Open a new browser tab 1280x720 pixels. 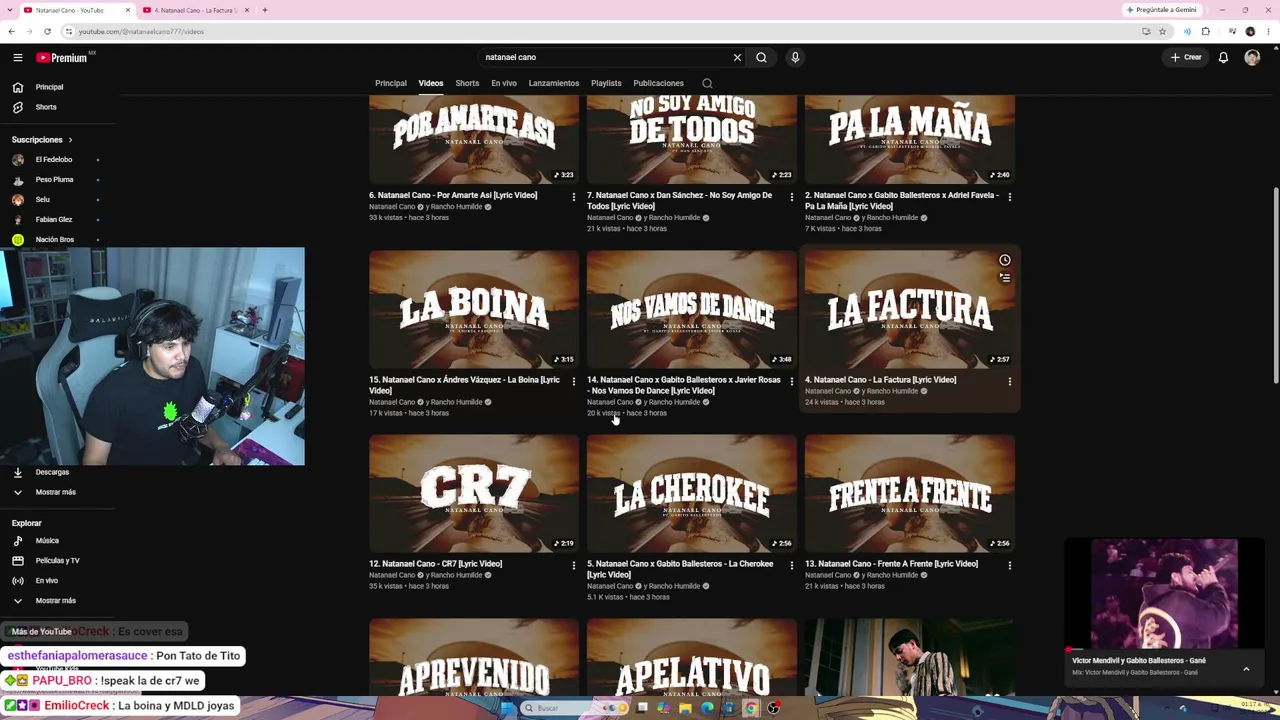pyautogui.click(x=265, y=10)
